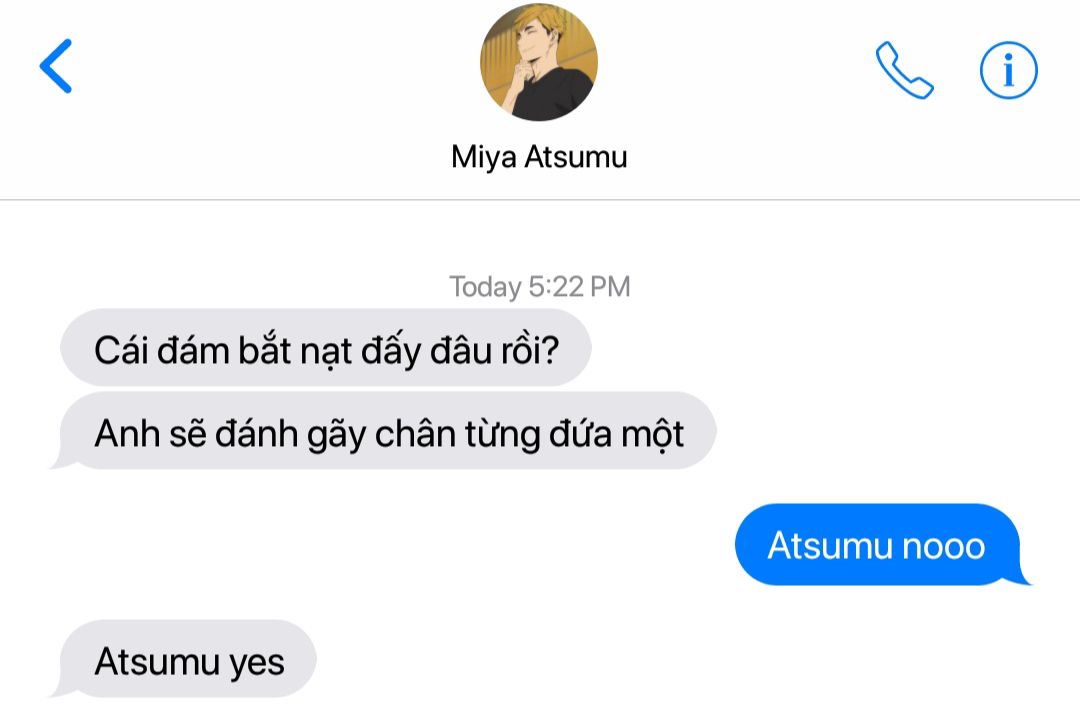This screenshot has height=722, width=1080.
Task: Open Miya Atsumu's profile picture
Action: (x=539, y=62)
